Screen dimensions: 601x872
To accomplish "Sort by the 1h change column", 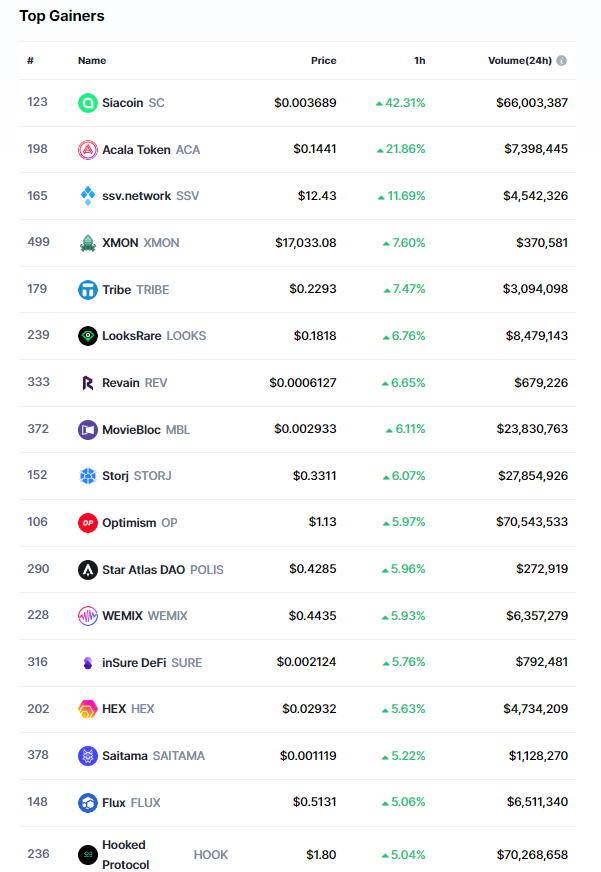I will point(420,61).
